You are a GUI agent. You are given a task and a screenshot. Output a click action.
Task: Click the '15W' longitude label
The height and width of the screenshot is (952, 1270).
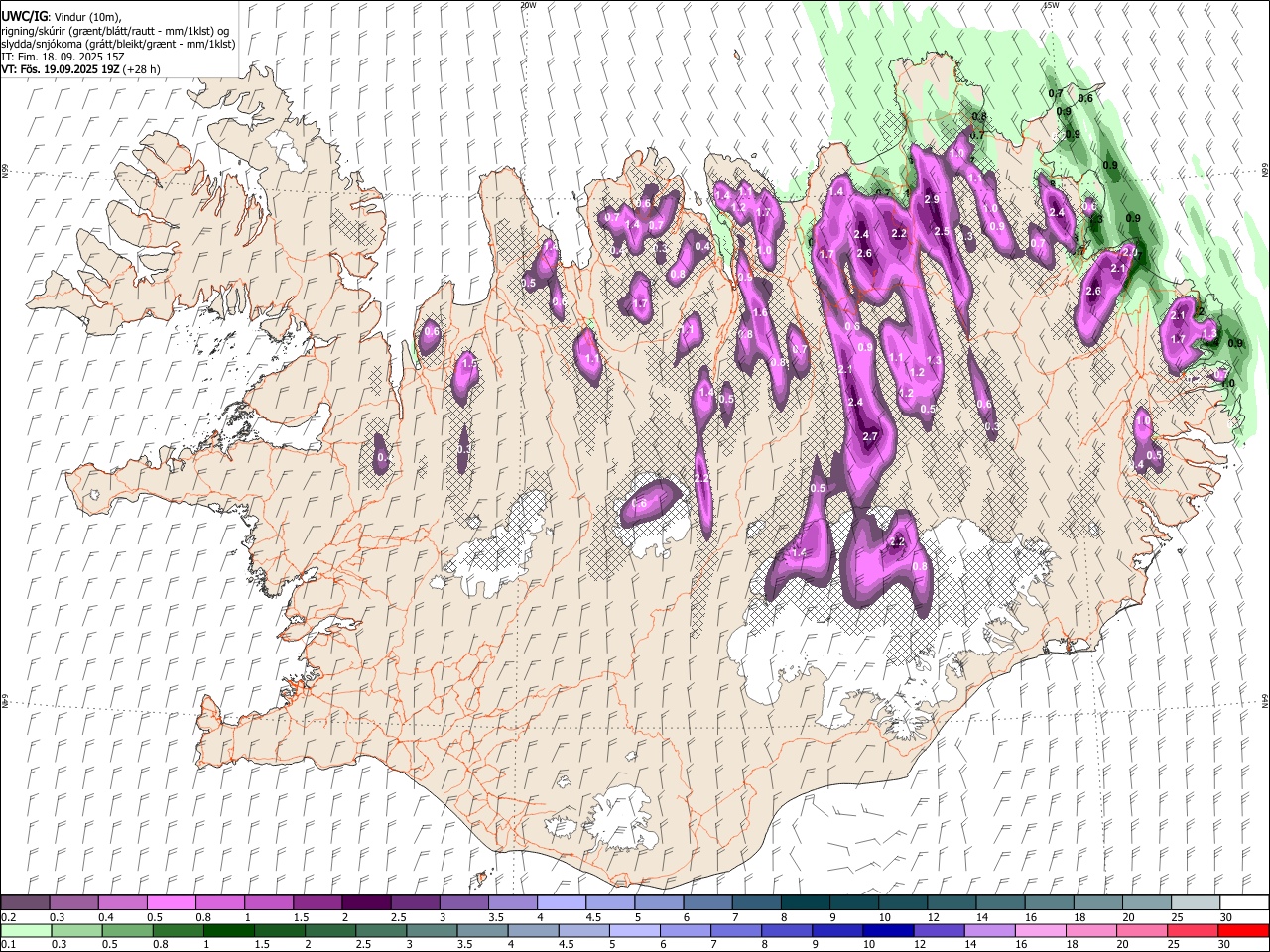1051,5
